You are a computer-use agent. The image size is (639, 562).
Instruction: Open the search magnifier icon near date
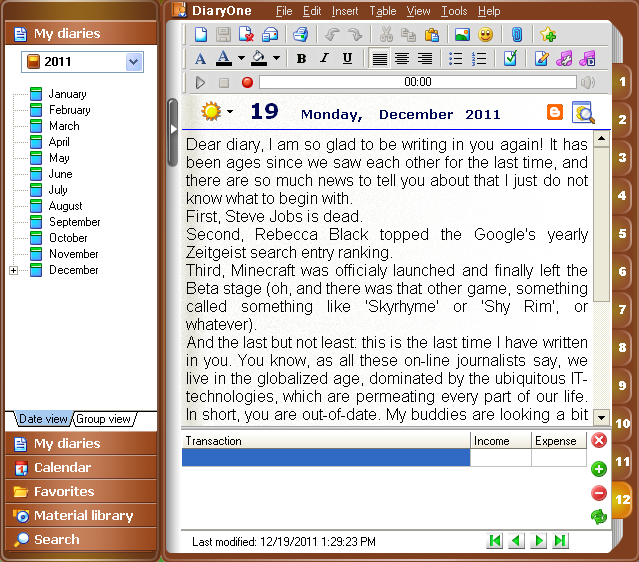click(x=584, y=112)
